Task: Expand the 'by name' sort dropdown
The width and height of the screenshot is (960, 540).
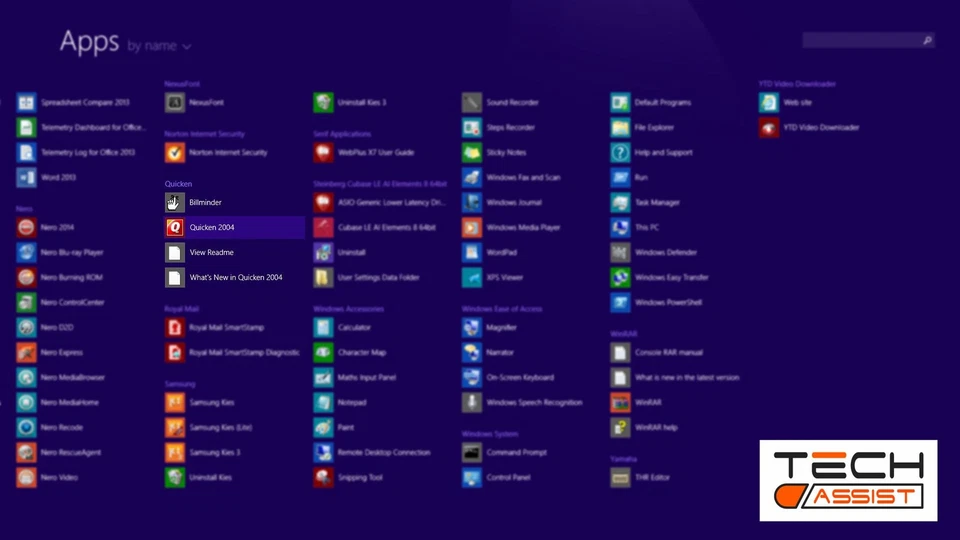Action: 159,46
